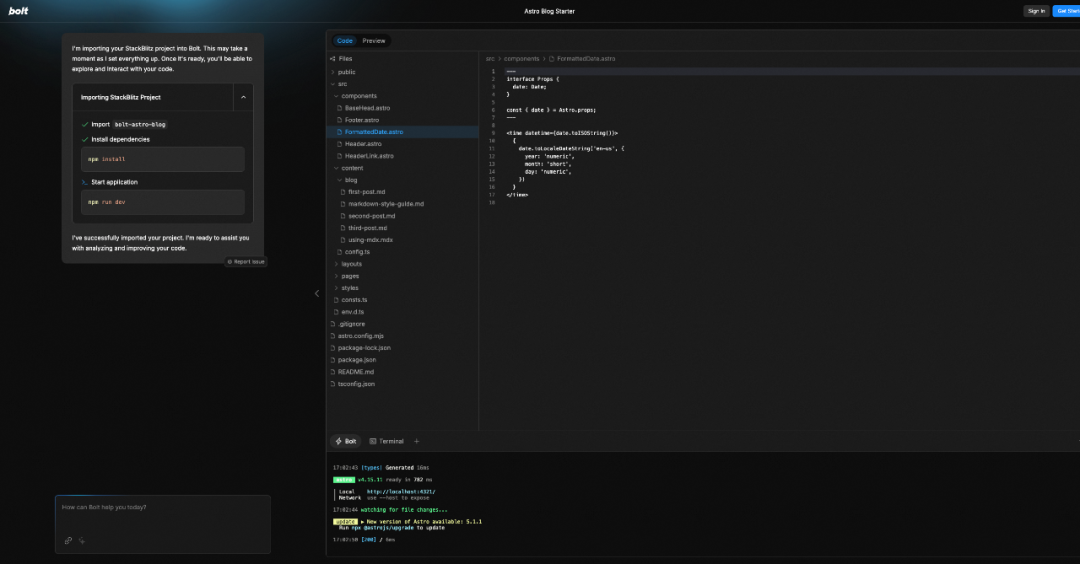
Task: Click the Files tree icon
Action: tap(333, 59)
